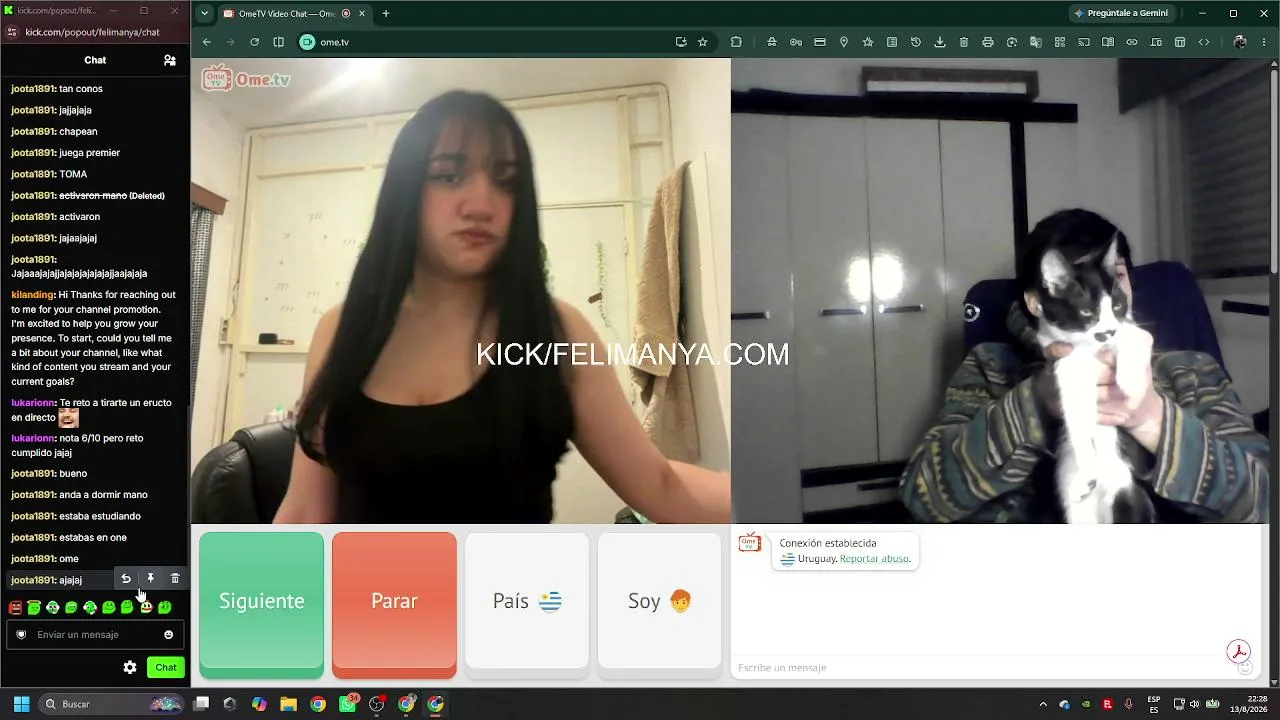
Task: Open Kick chat settings gear
Action: click(x=130, y=667)
